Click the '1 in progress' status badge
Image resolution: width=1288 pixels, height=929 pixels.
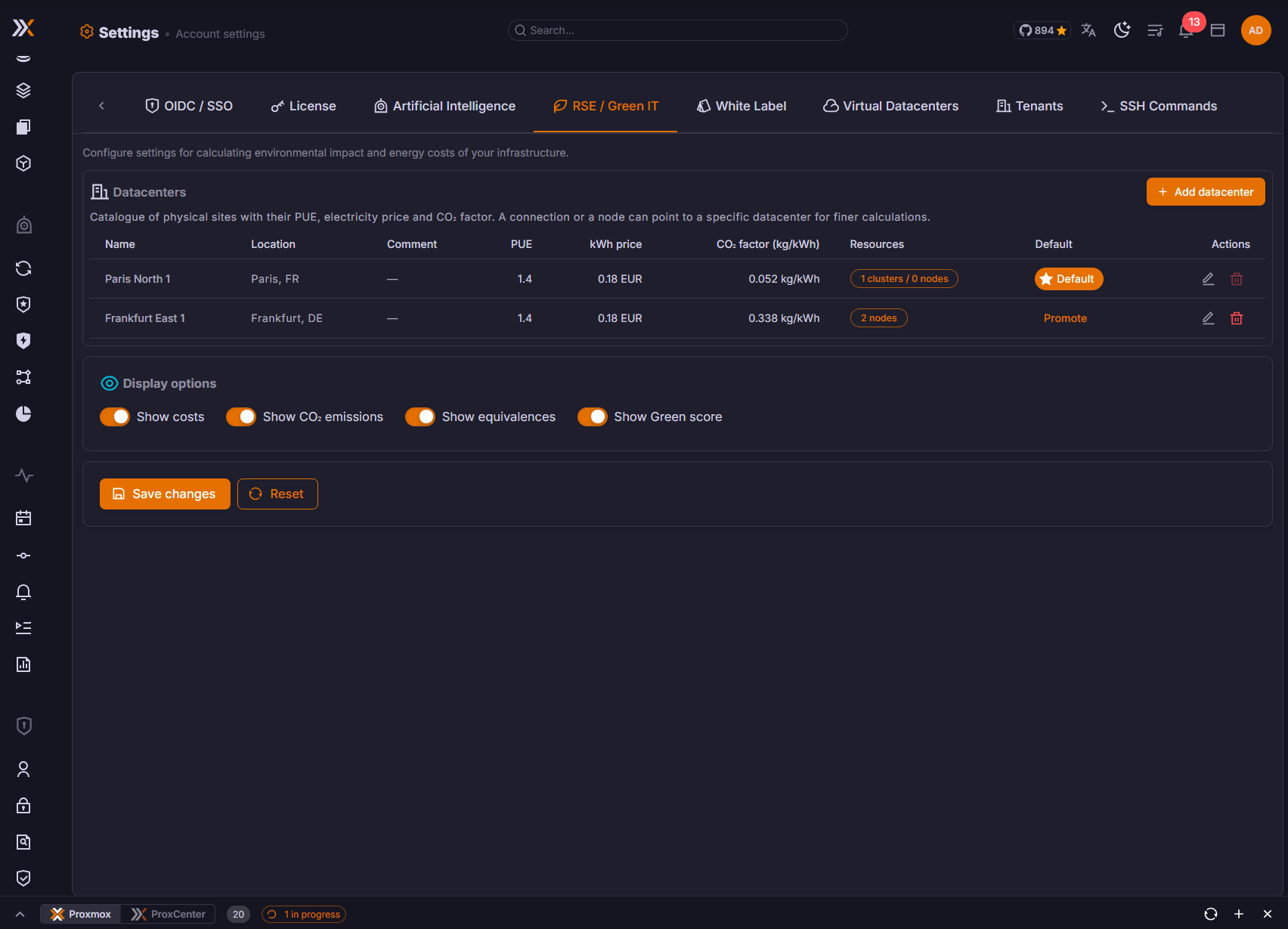click(x=304, y=914)
